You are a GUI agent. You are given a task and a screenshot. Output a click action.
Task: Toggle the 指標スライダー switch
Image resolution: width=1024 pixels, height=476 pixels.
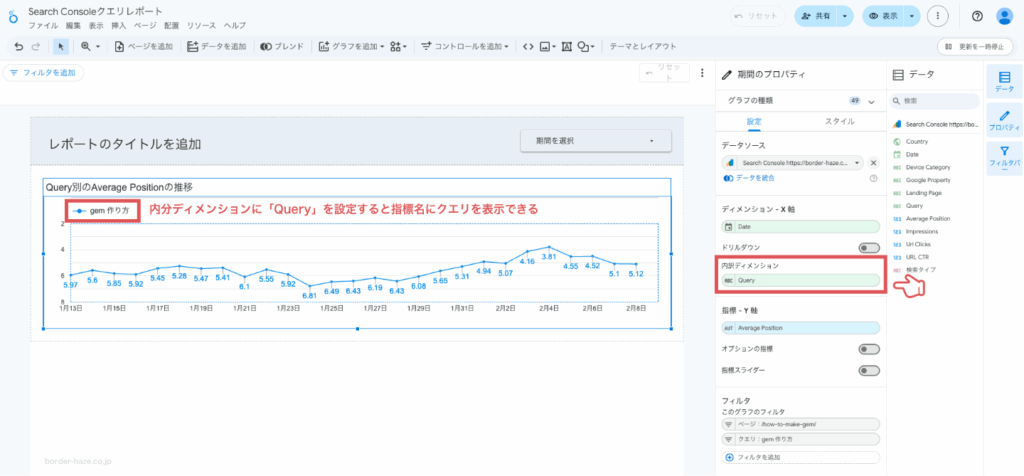point(869,371)
